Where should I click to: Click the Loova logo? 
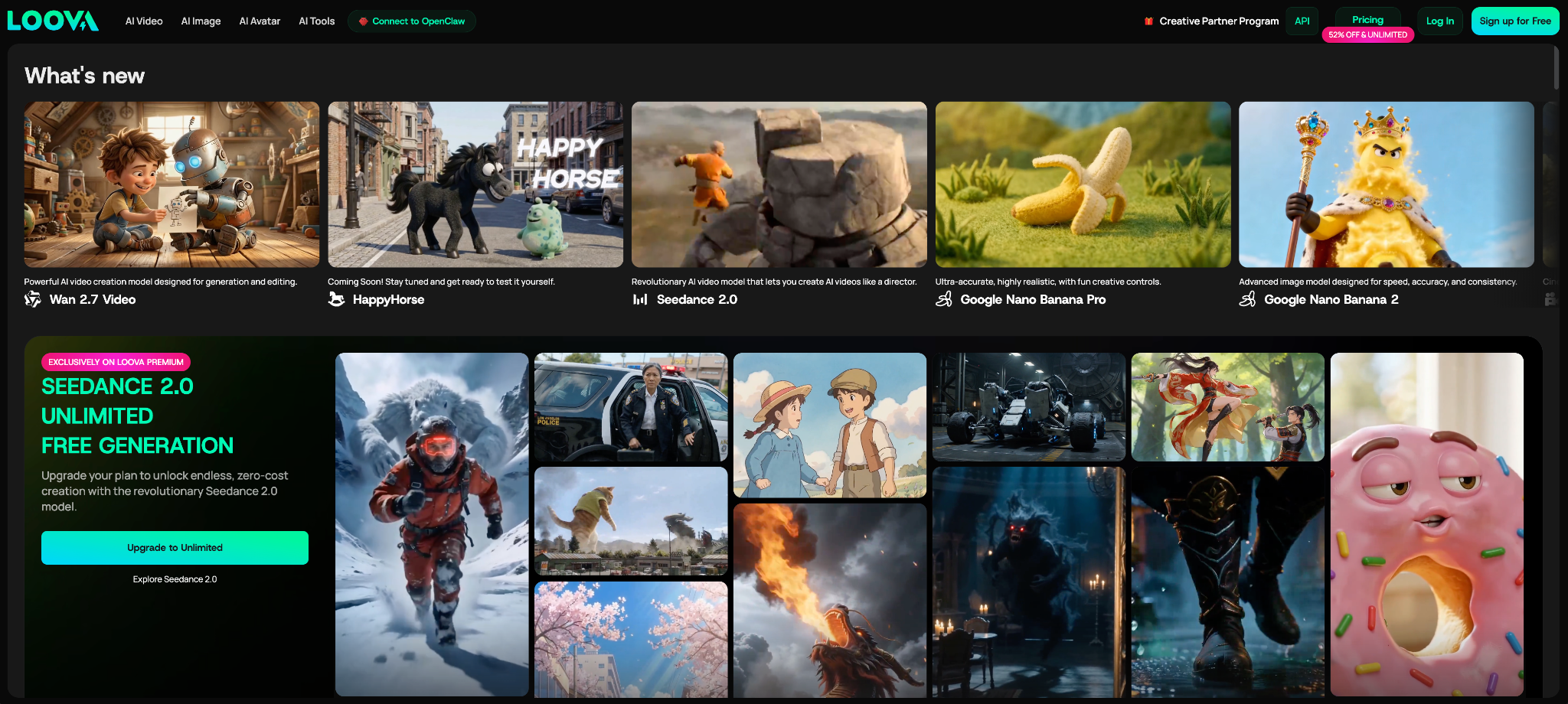(53, 21)
